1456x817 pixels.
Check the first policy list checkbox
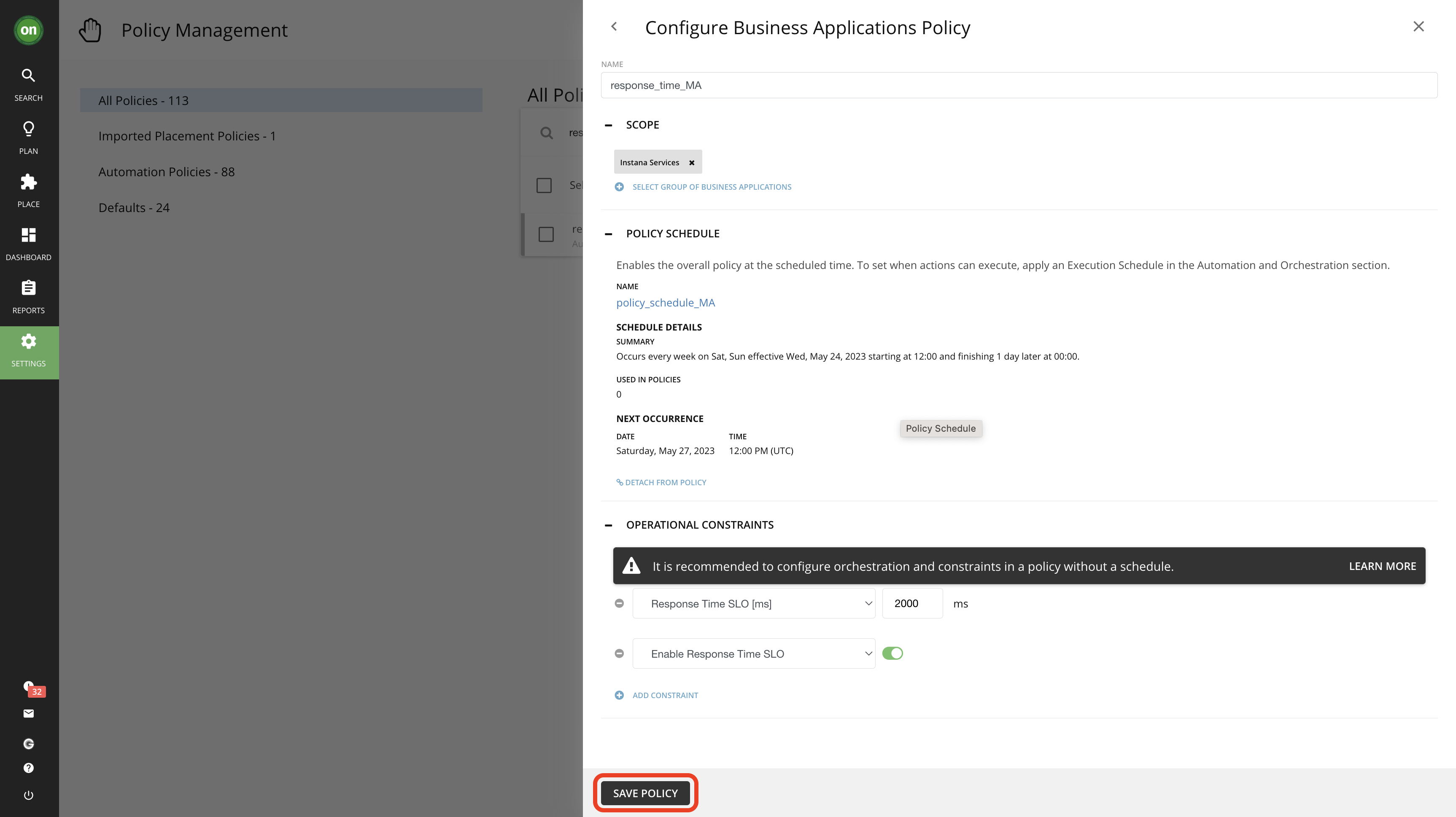[x=544, y=185]
